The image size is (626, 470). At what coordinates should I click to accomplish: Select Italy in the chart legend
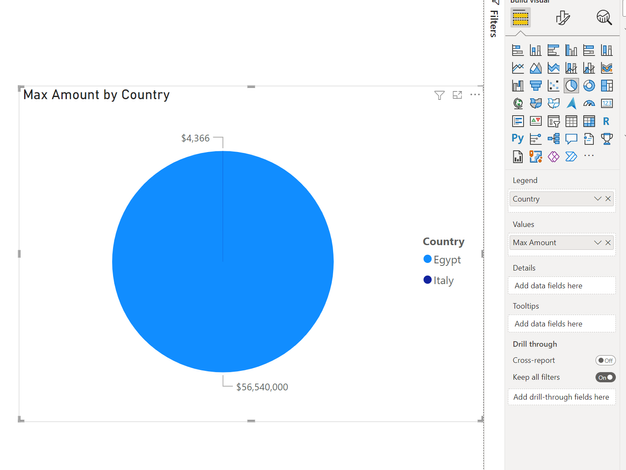coord(438,280)
